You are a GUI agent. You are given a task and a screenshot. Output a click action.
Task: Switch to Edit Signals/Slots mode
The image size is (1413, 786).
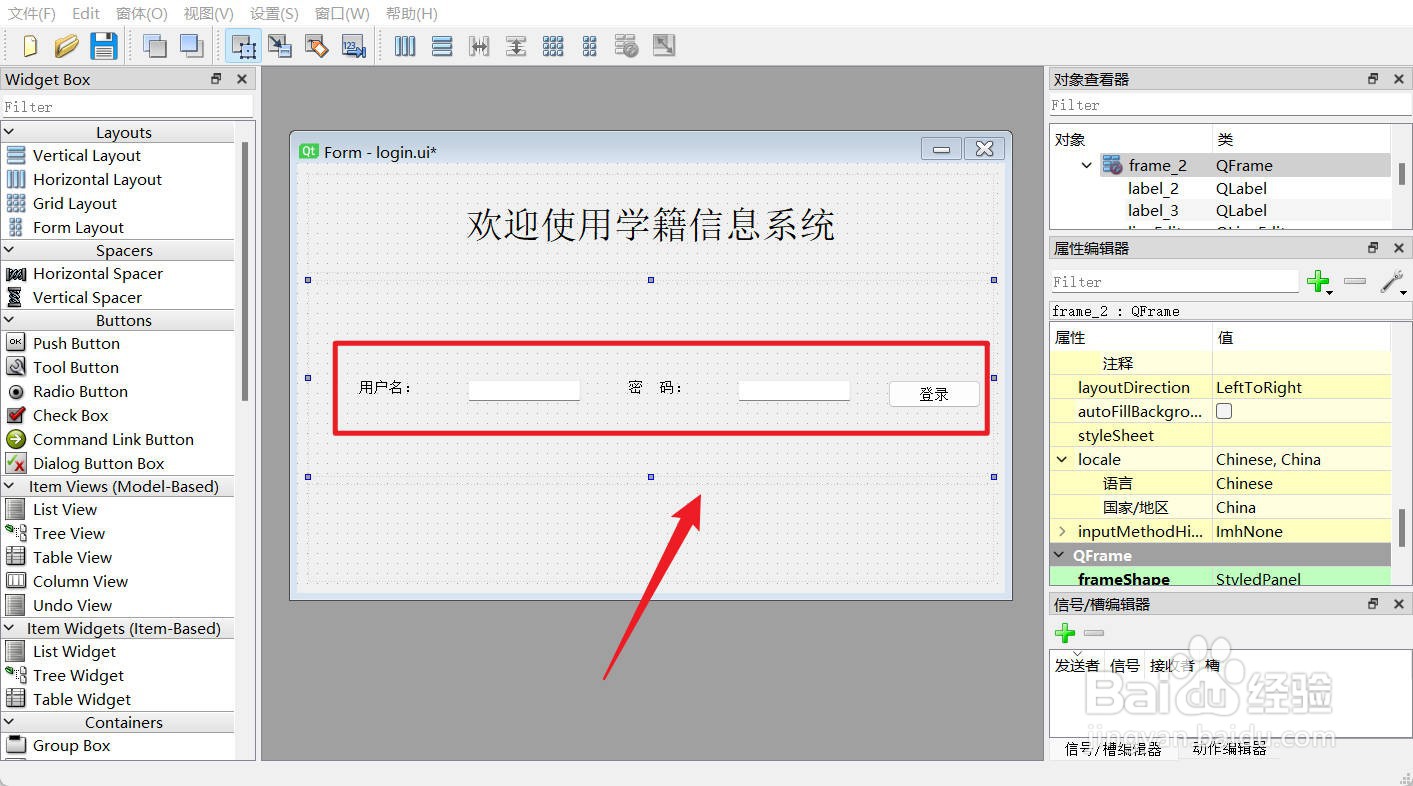tap(280, 45)
